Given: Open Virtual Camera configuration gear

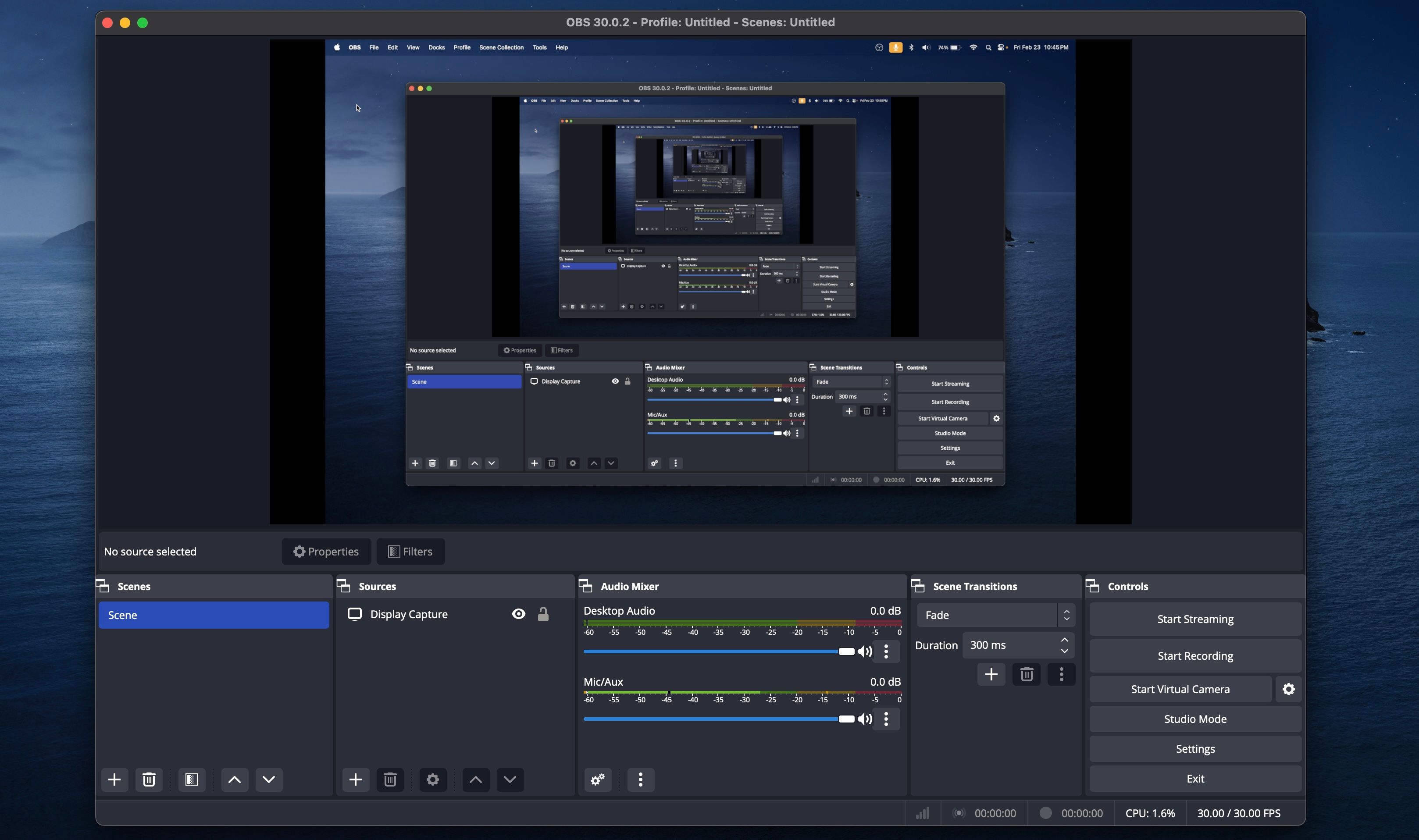Looking at the screenshot, I should pyautogui.click(x=1288, y=689).
